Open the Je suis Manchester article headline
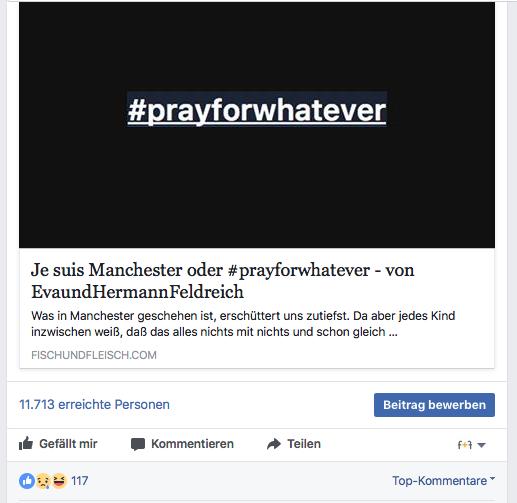This screenshot has height=503, width=517. (223, 281)
